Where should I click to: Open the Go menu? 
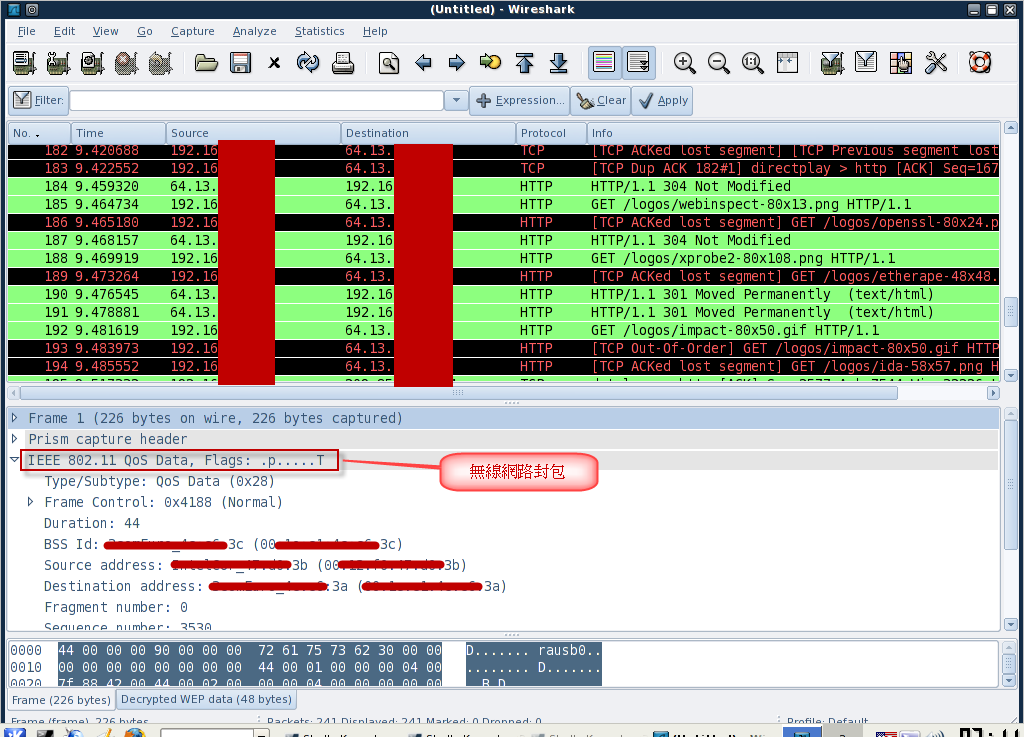(145, 31)
